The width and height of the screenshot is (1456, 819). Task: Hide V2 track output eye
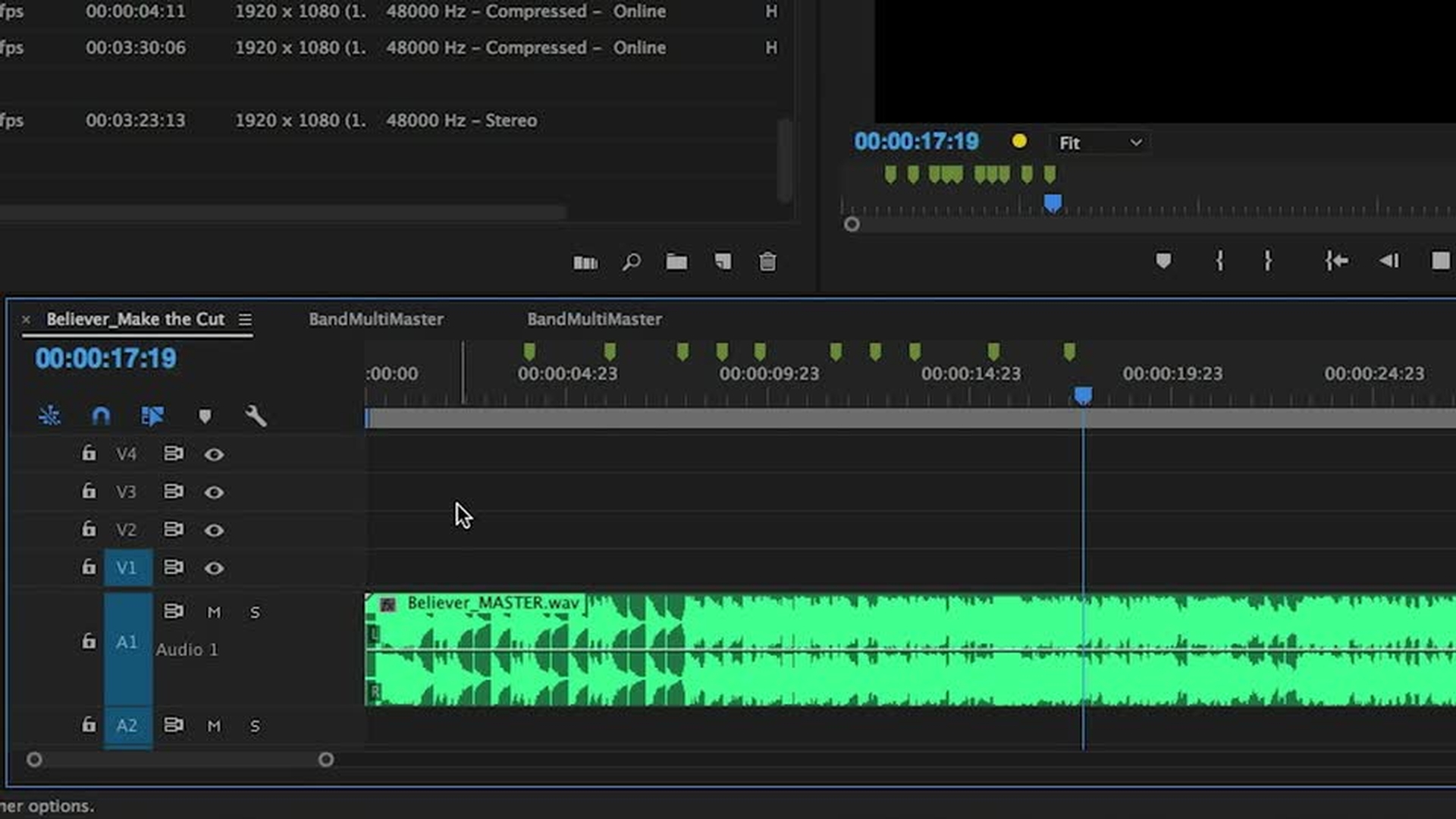214,530
